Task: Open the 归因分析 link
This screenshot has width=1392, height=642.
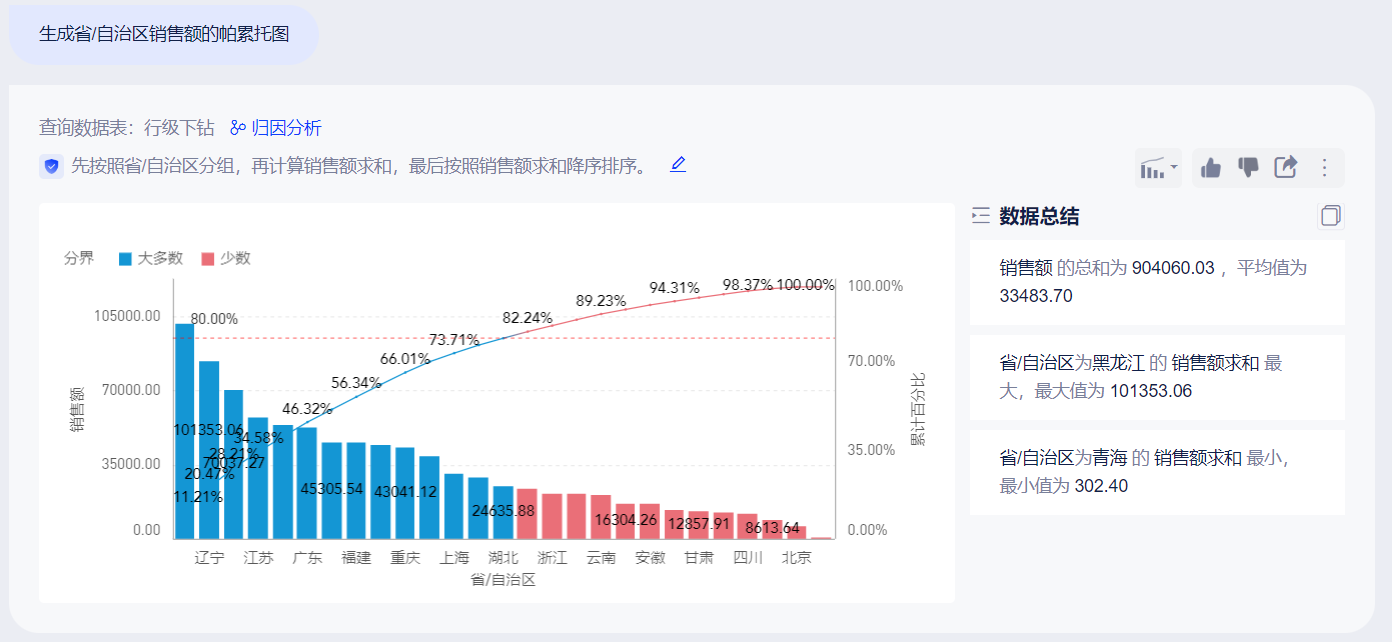Action: pyautogui.click(x=276, y=128)
